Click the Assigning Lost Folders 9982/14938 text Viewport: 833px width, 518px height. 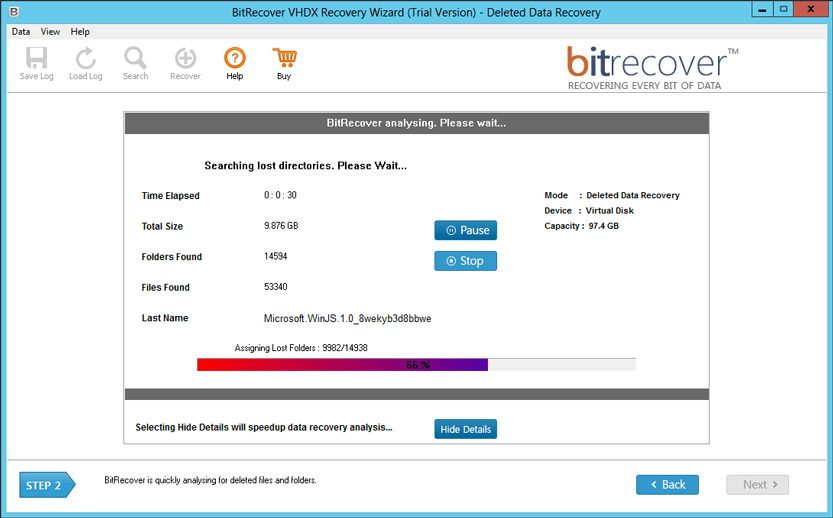[301, 348]
